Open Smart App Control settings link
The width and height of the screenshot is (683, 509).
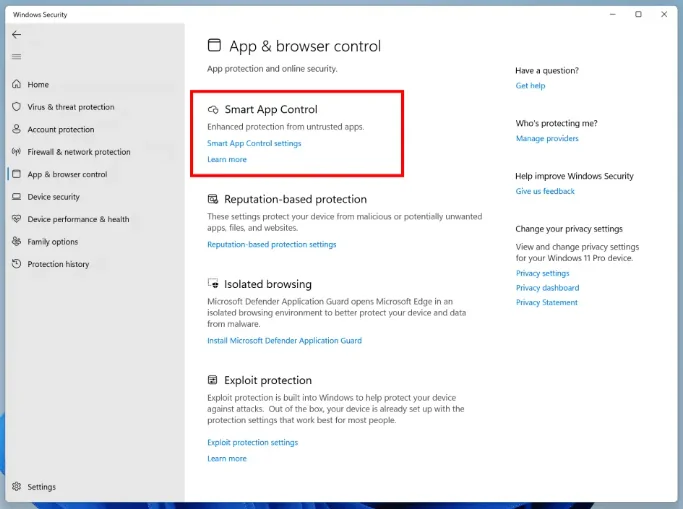(254, 143)
